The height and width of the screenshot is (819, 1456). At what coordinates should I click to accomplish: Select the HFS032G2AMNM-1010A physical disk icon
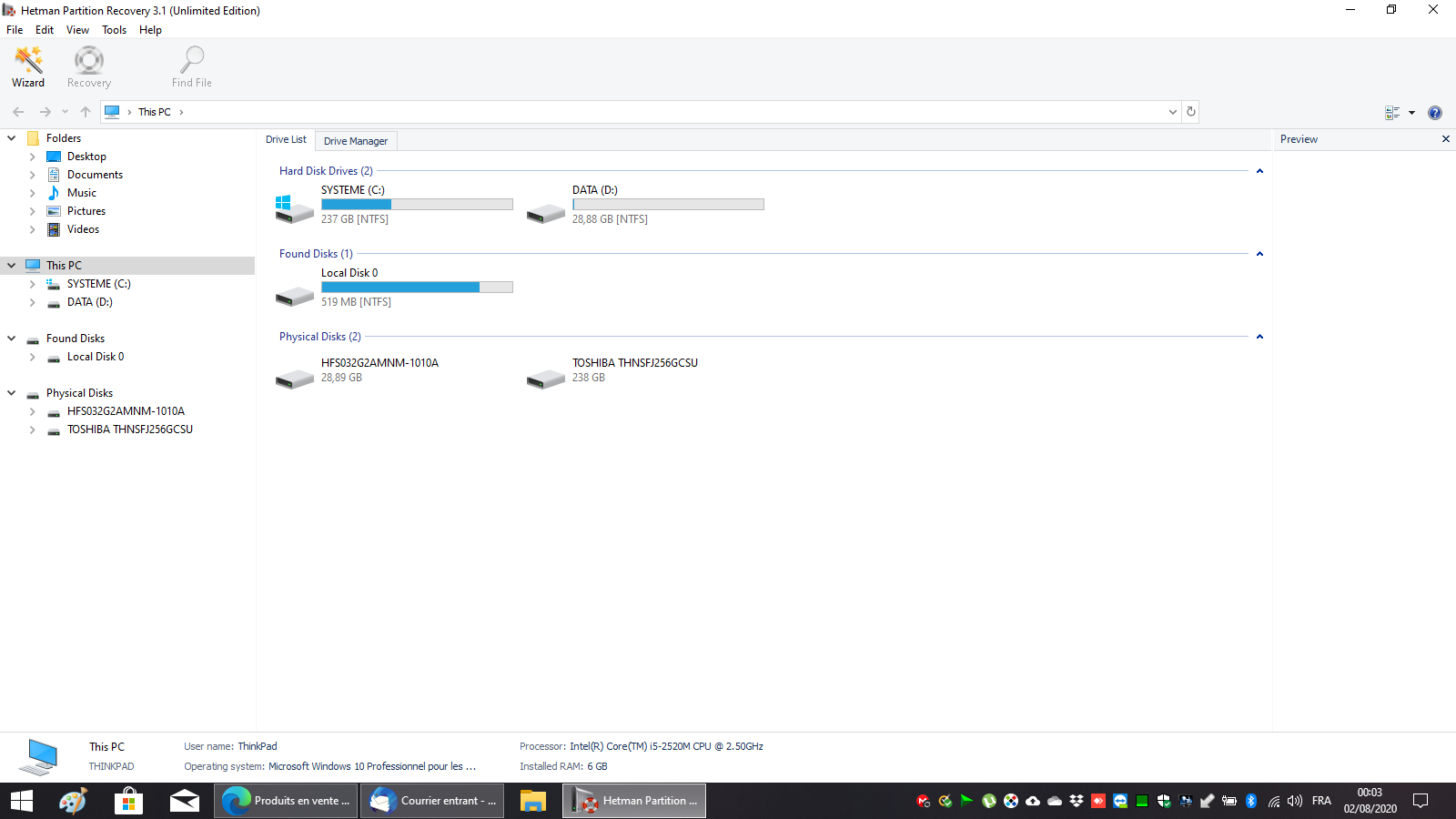pos(294,378)
